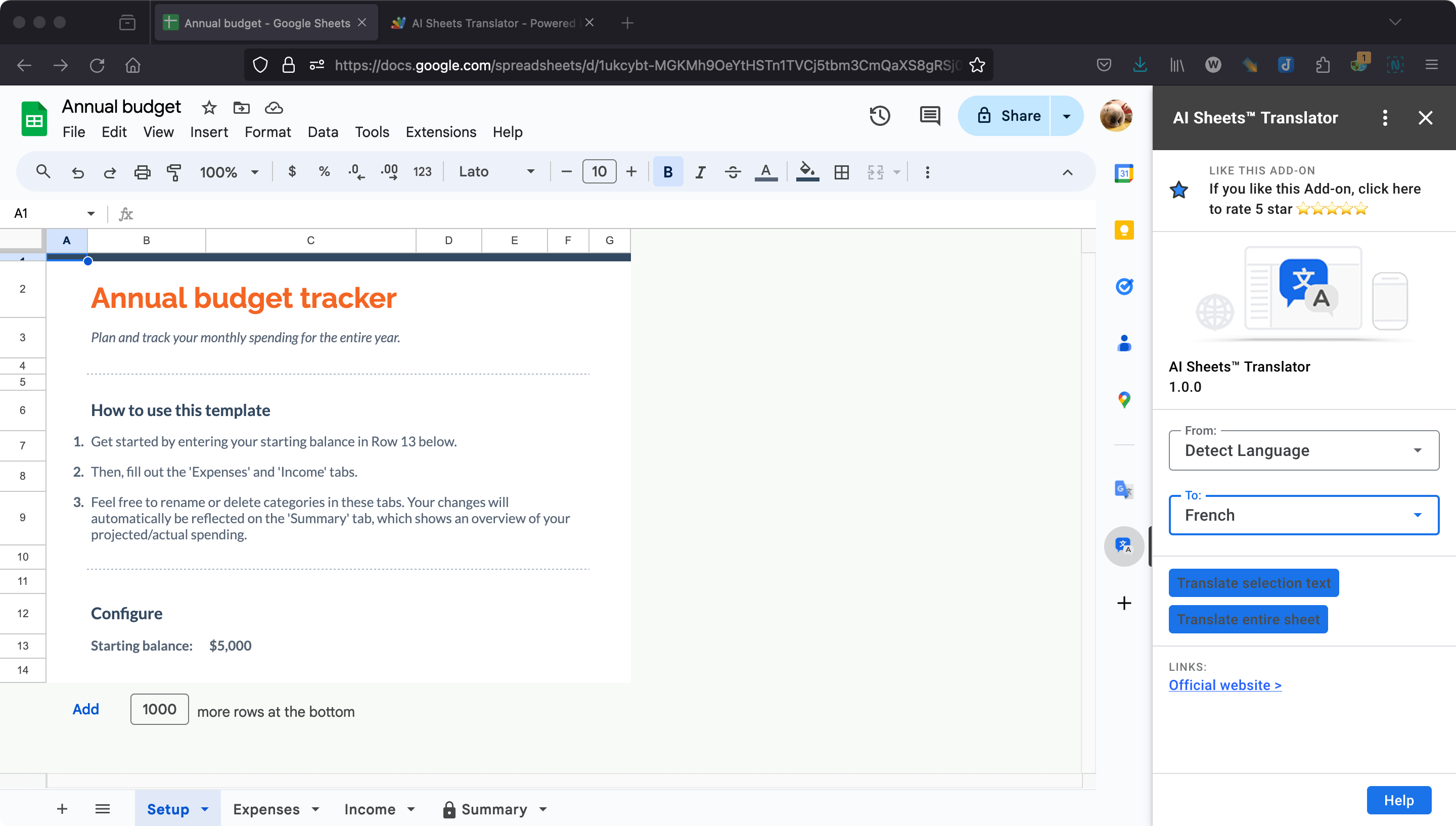1456x826 pixels.
Task: Click the text color formatting icon
Action: (x=766, y=171)
